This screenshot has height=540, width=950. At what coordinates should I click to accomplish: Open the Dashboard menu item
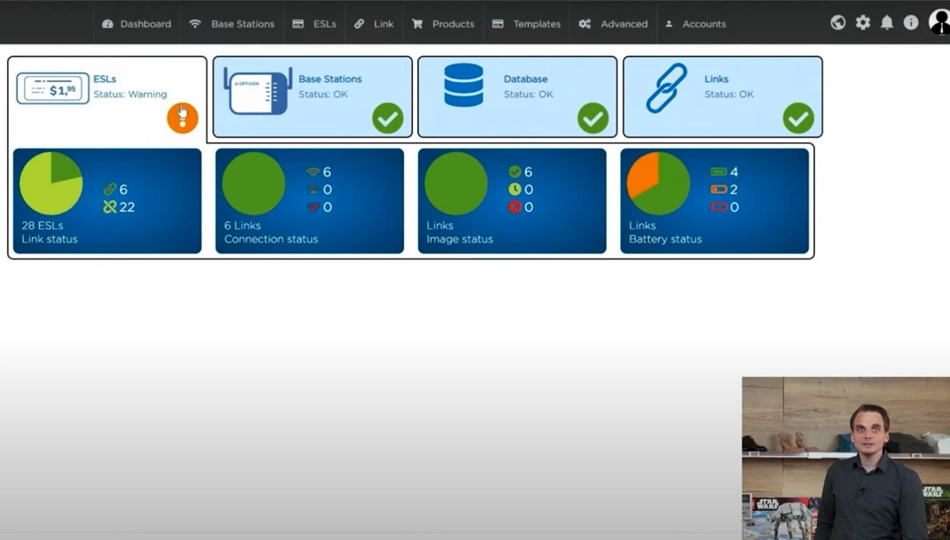pos(137,24)
